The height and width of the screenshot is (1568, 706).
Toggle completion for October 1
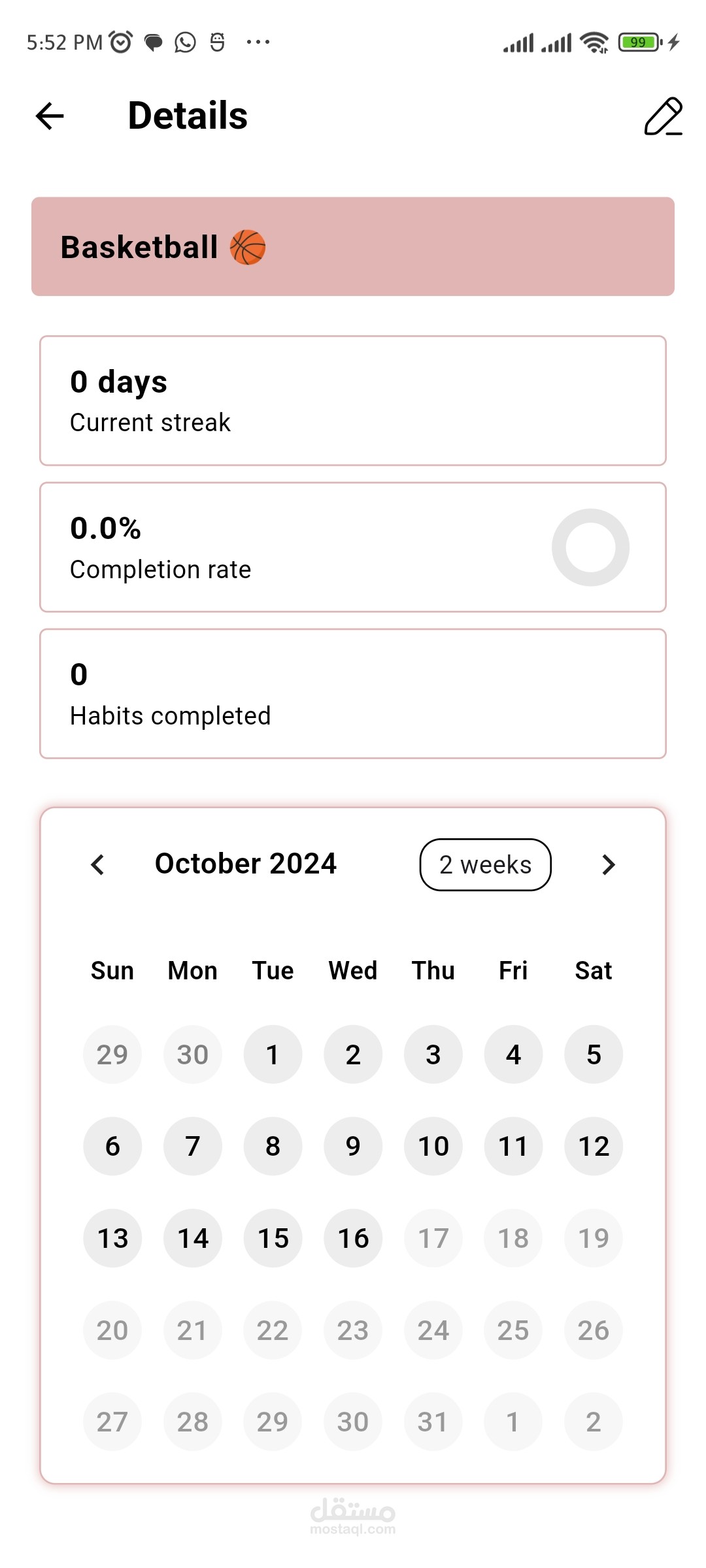coord(273,1054)
